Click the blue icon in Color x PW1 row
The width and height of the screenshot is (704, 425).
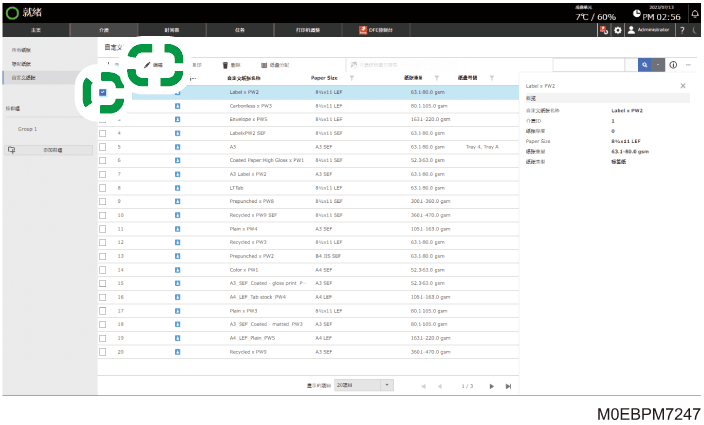177,270
